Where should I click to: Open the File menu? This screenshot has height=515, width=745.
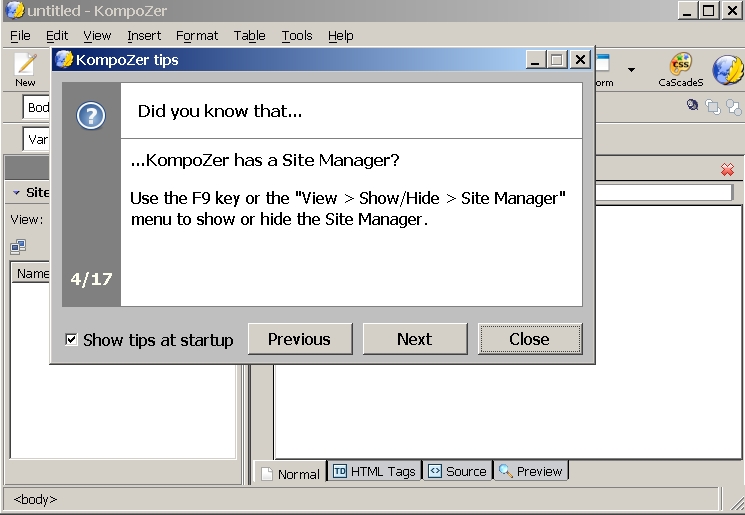coord(20,36)
